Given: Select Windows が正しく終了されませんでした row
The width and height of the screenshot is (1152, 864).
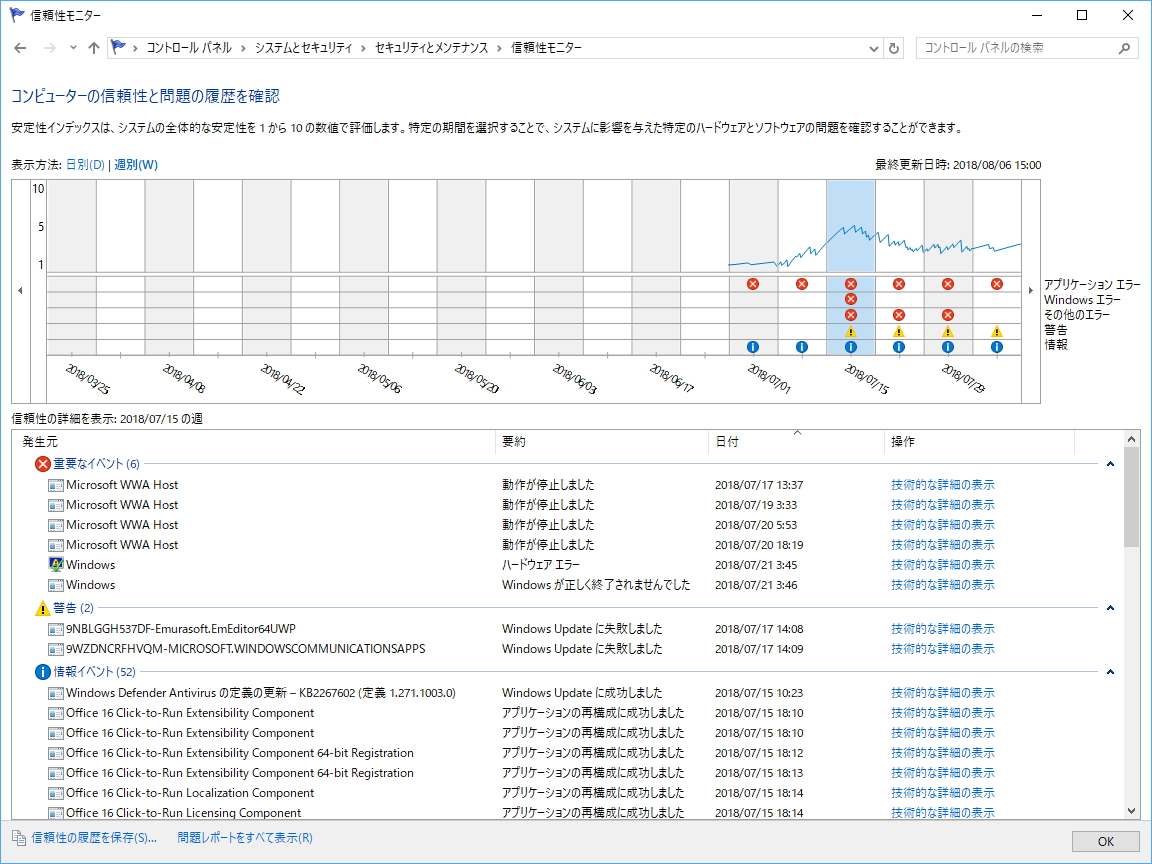Looking at the screenshot, I should pos(566,585).
